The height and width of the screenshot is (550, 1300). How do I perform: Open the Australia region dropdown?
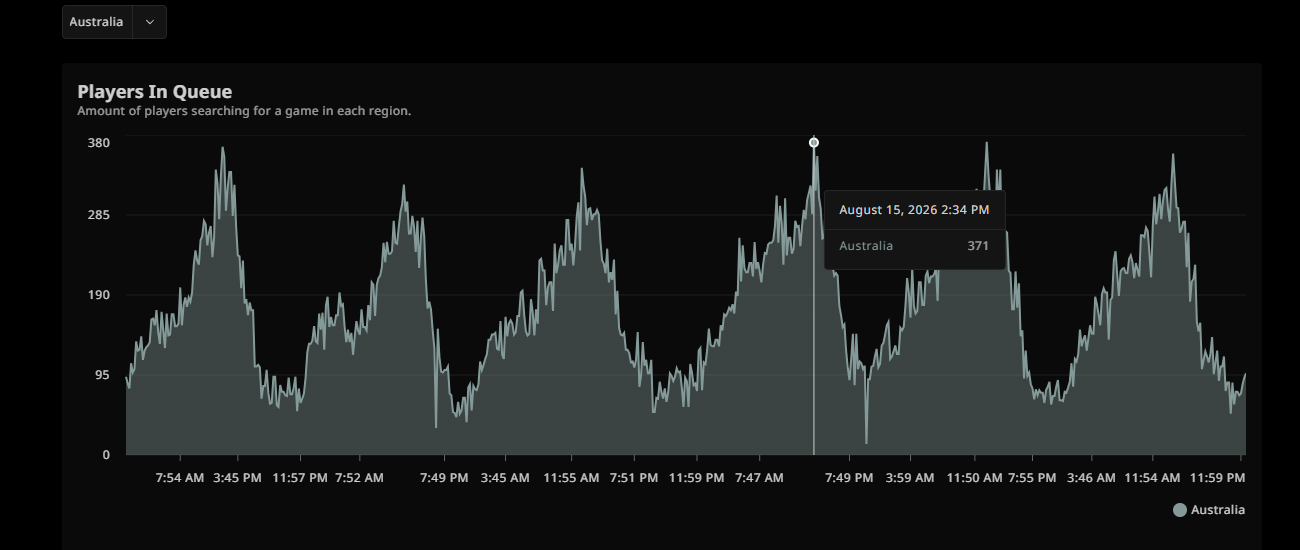coord(114,22)
